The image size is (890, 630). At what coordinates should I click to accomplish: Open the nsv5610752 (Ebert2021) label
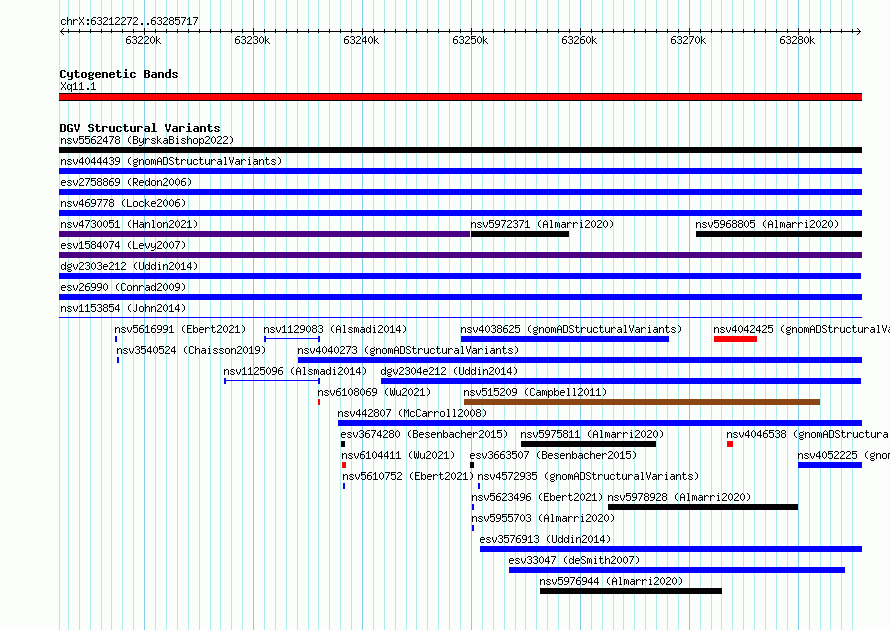[408, 476]
